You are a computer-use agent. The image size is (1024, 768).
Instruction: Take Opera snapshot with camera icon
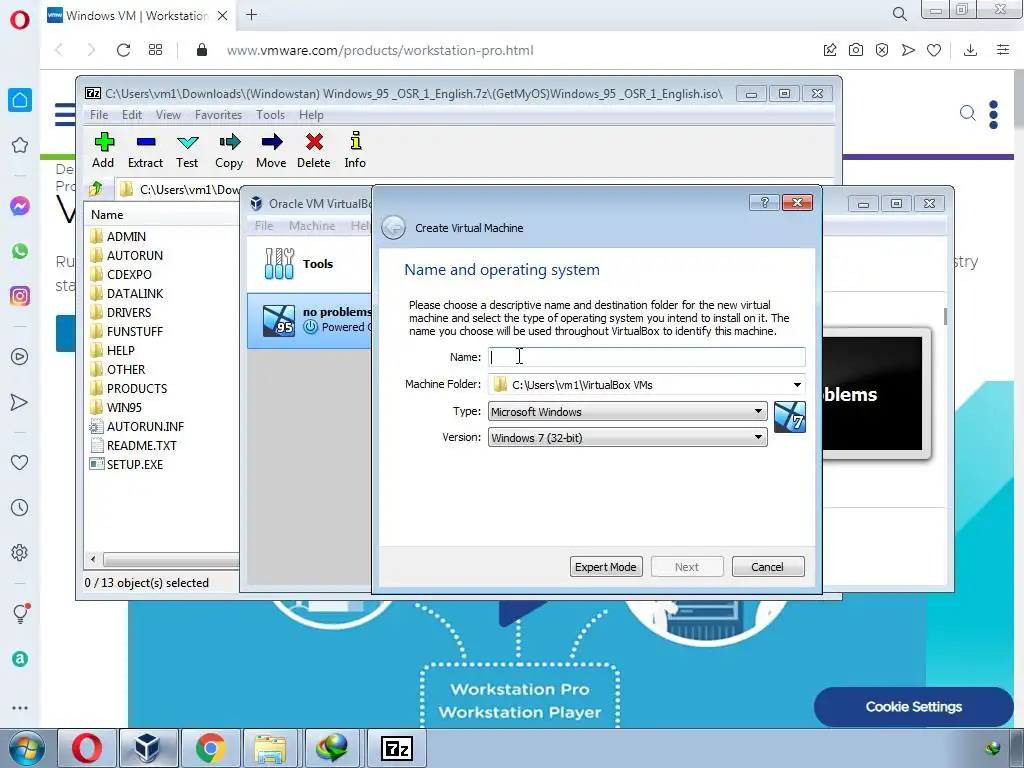(x=856, y=50)
